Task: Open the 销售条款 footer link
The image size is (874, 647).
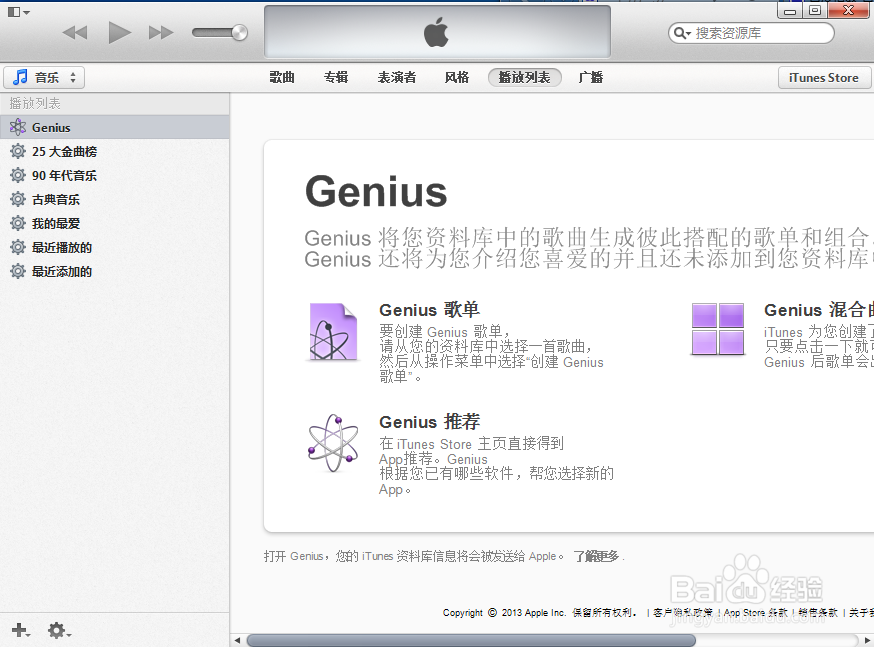Action: tap(818, 612)
